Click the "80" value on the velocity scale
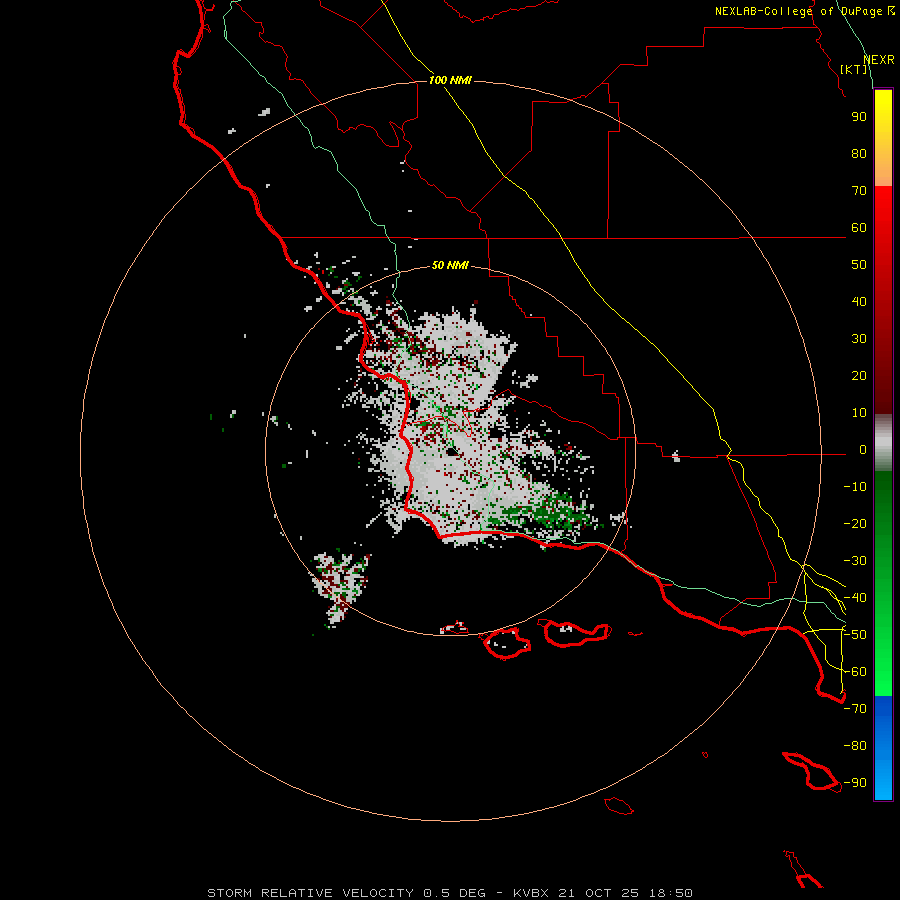The width and height of the screenshot is (900, 900). 859,154
